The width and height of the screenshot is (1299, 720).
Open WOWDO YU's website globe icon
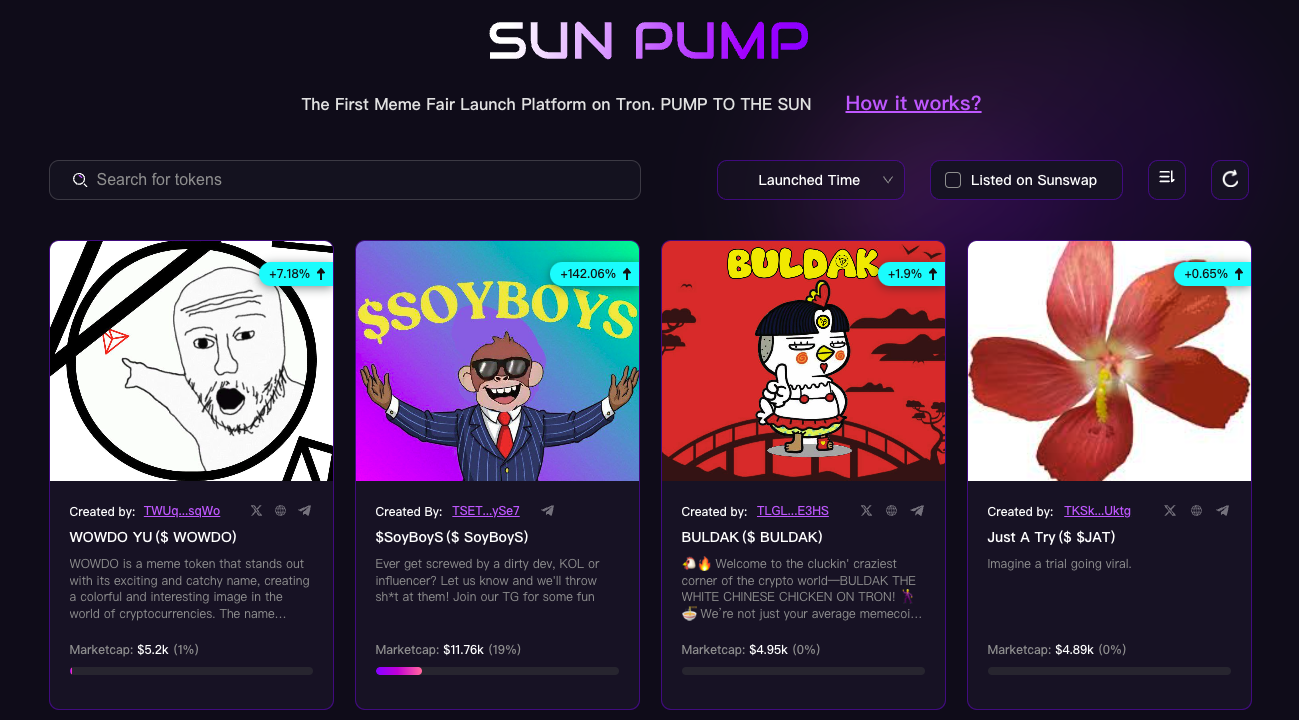[281, 510]
